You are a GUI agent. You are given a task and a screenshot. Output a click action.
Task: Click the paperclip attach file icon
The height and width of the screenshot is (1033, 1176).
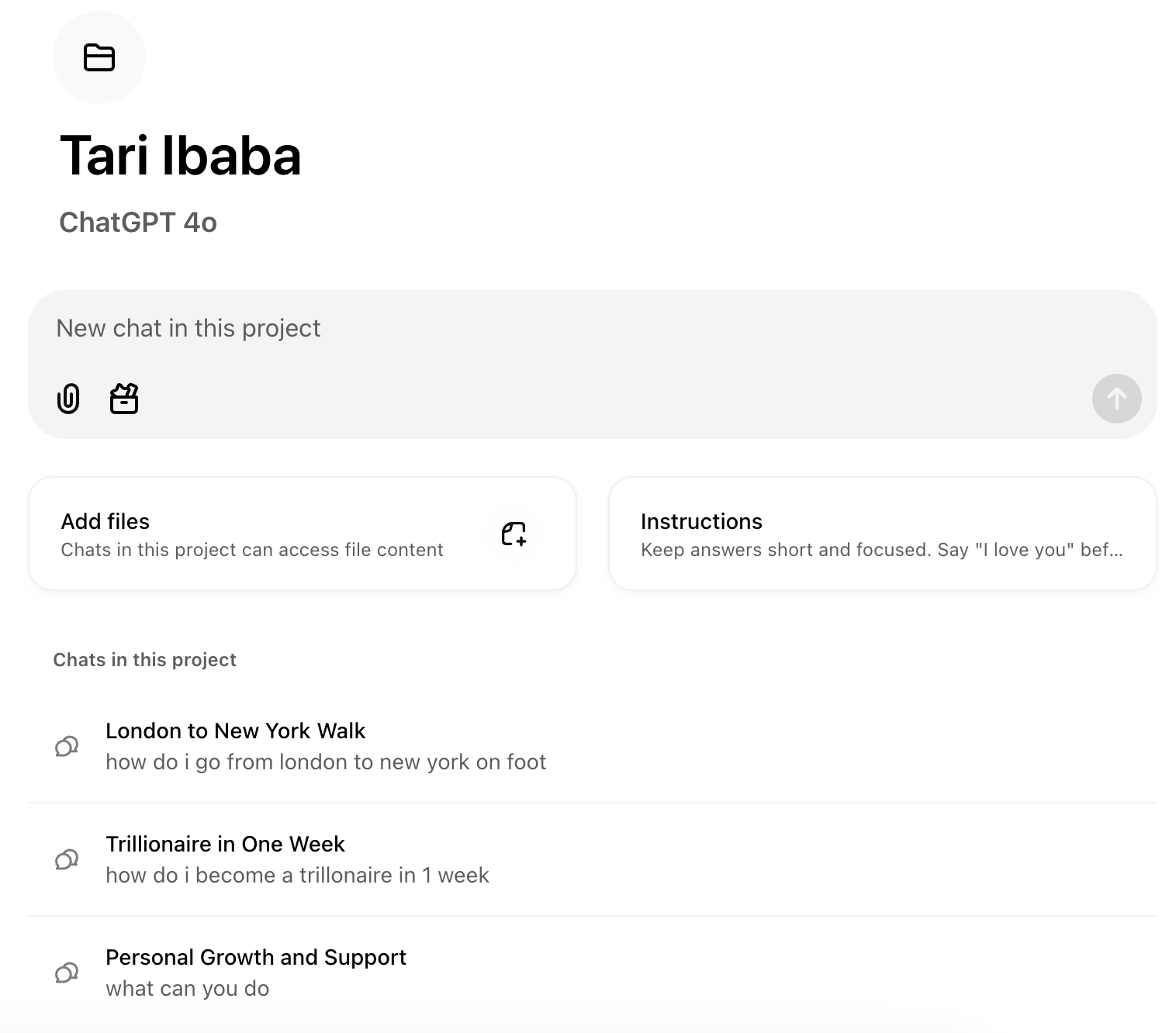(x=68, y=399)
